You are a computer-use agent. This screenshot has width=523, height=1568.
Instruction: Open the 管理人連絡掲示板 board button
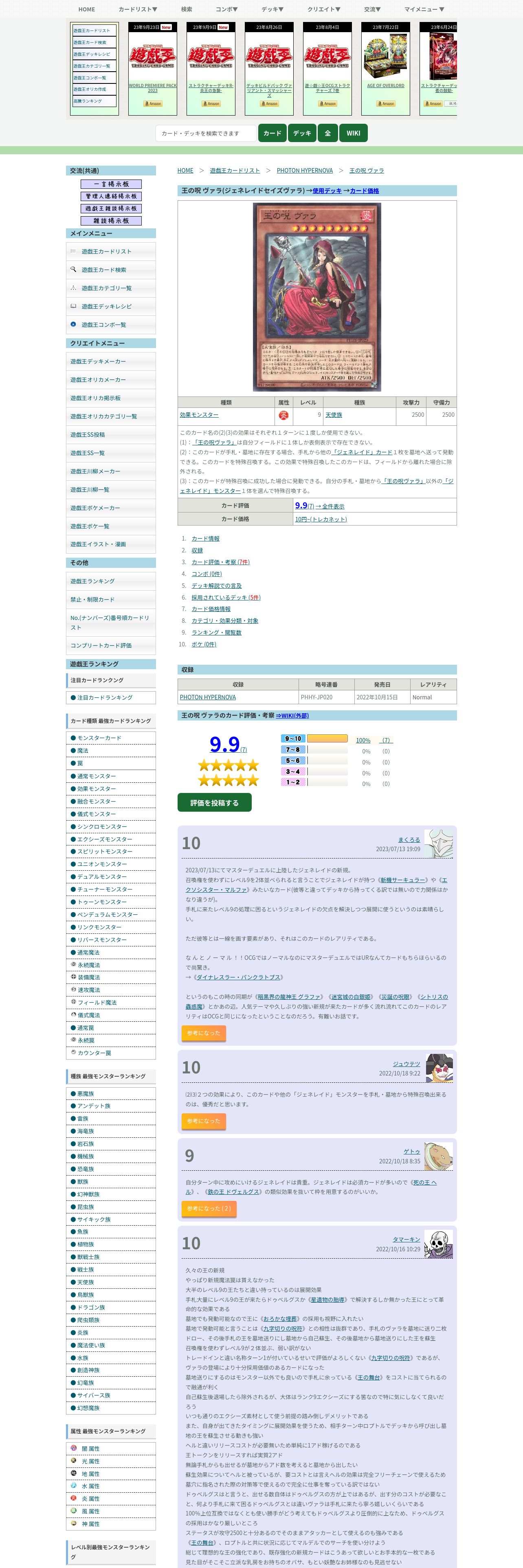pyautogui.click(x=111, y=196)
